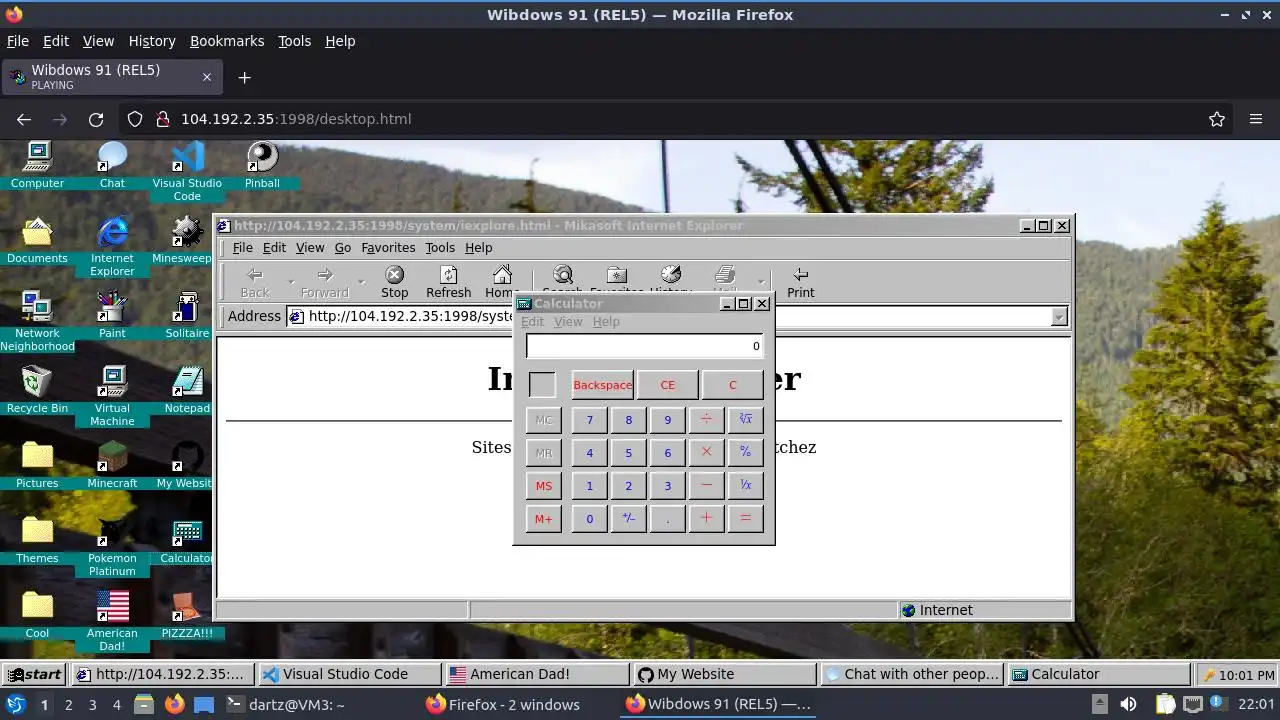Open Calculator Edit menu

[x=532, y=322]
